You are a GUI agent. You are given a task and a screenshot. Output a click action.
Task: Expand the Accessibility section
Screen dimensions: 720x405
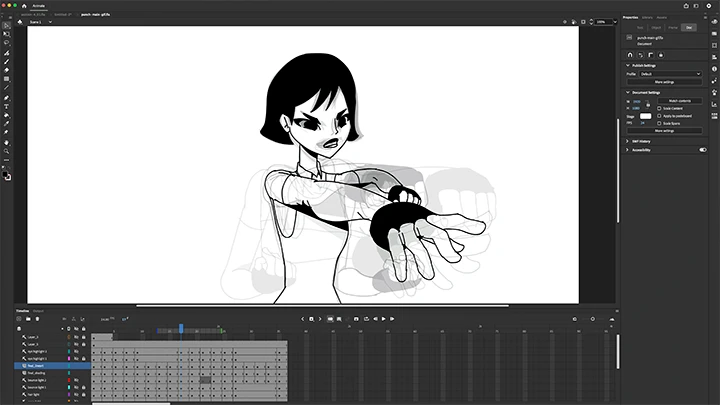click(x=628, y=150)
